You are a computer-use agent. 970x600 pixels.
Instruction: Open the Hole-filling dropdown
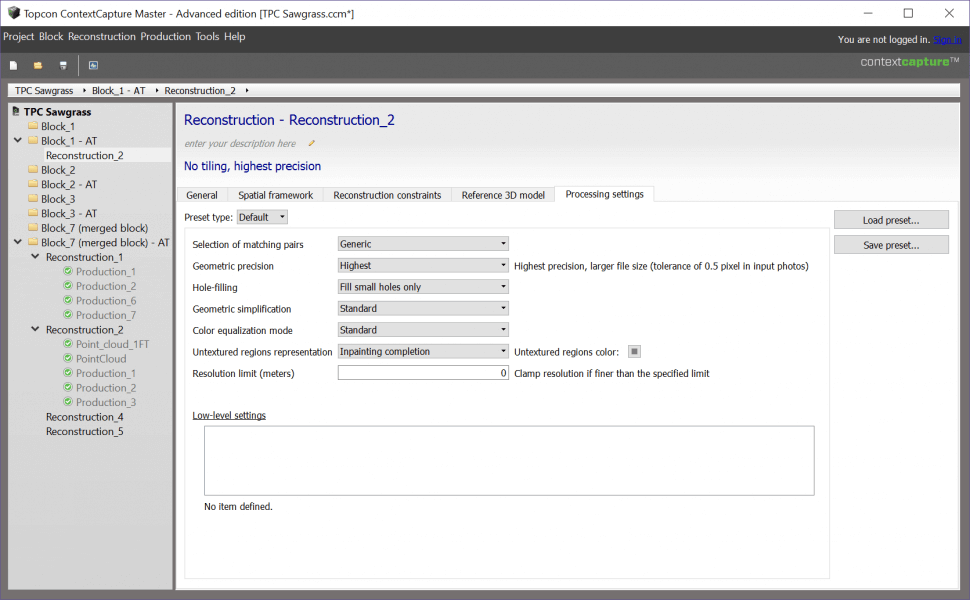click(423, 287)
